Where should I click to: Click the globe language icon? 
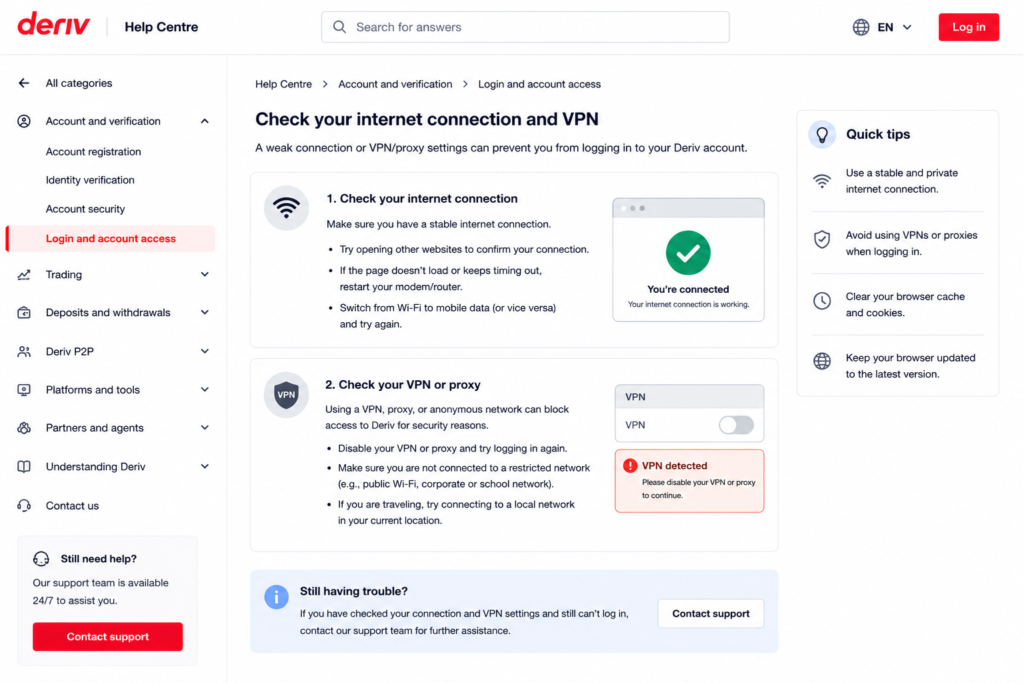861,27
